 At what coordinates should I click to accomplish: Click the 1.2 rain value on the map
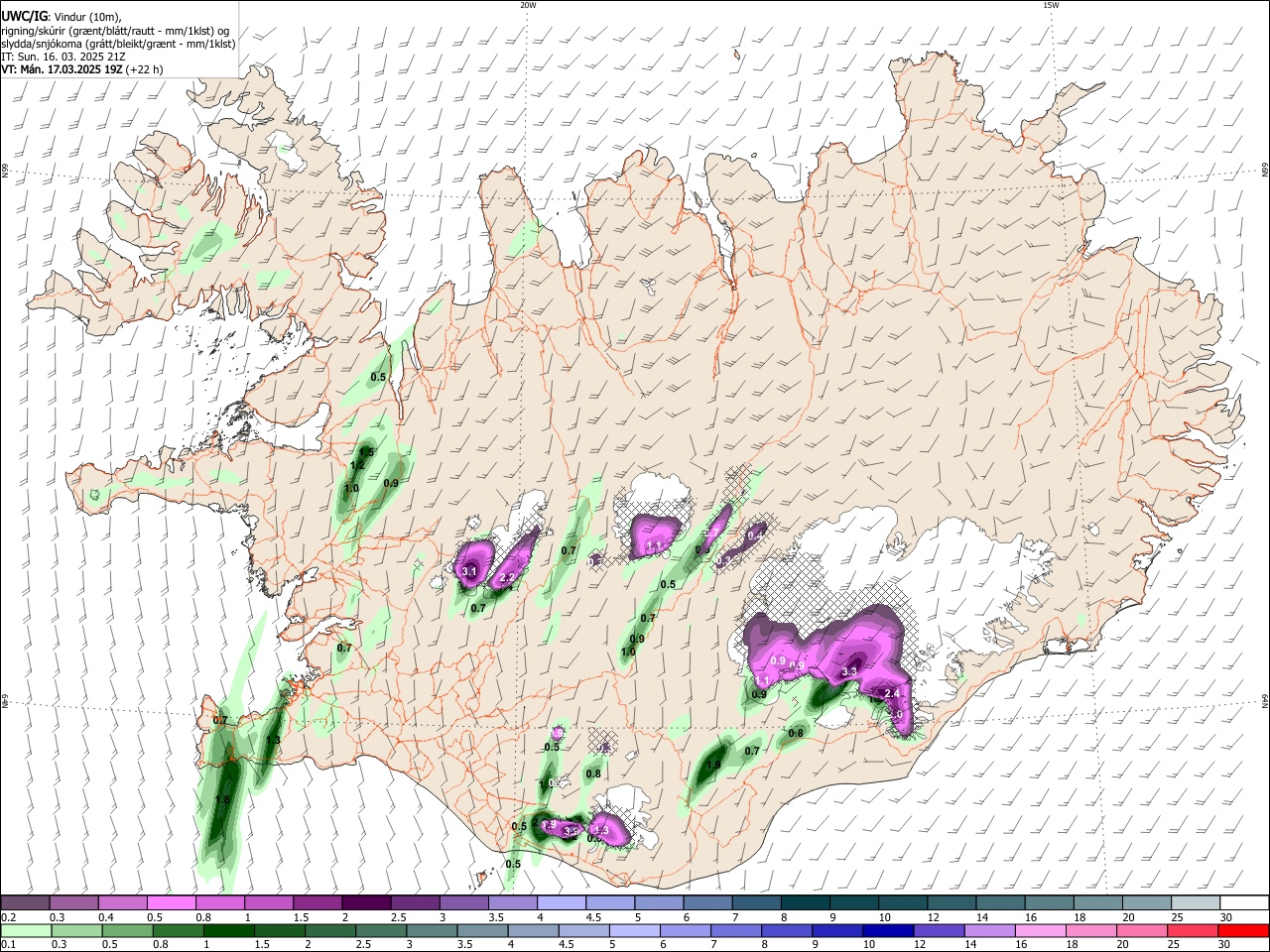click(358, 465)
